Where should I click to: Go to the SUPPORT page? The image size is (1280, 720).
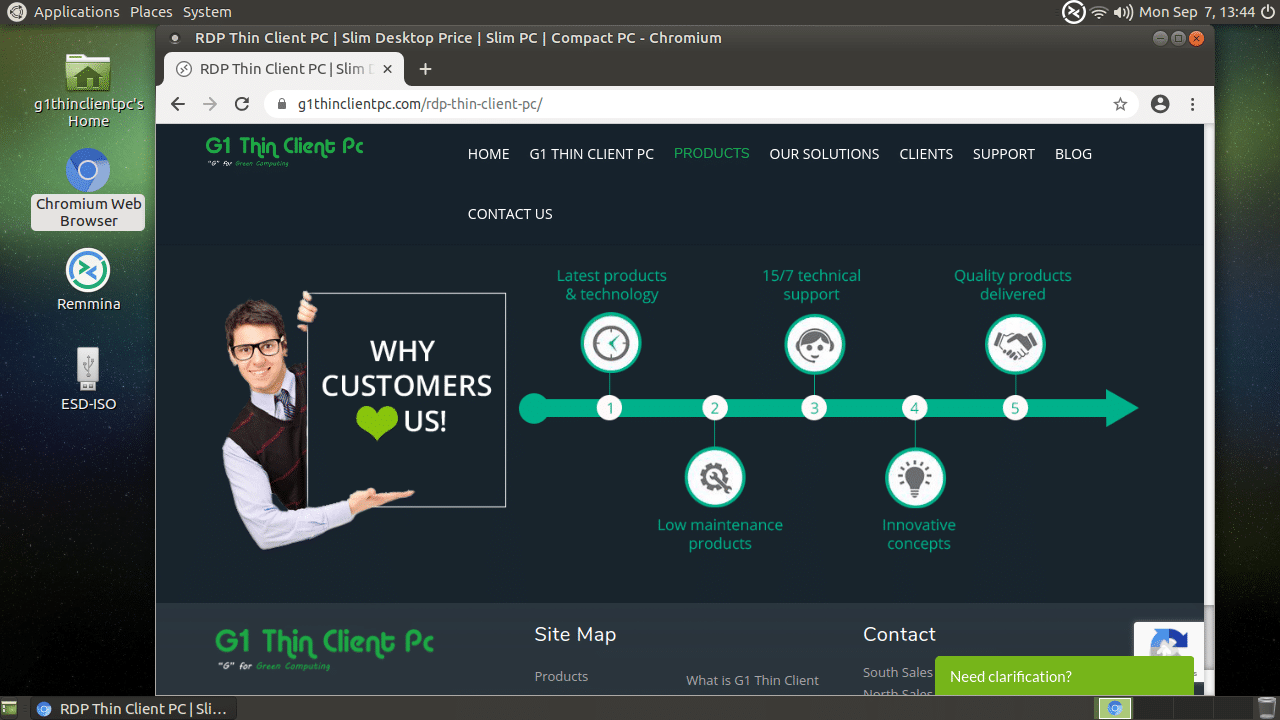[1003, 154]
